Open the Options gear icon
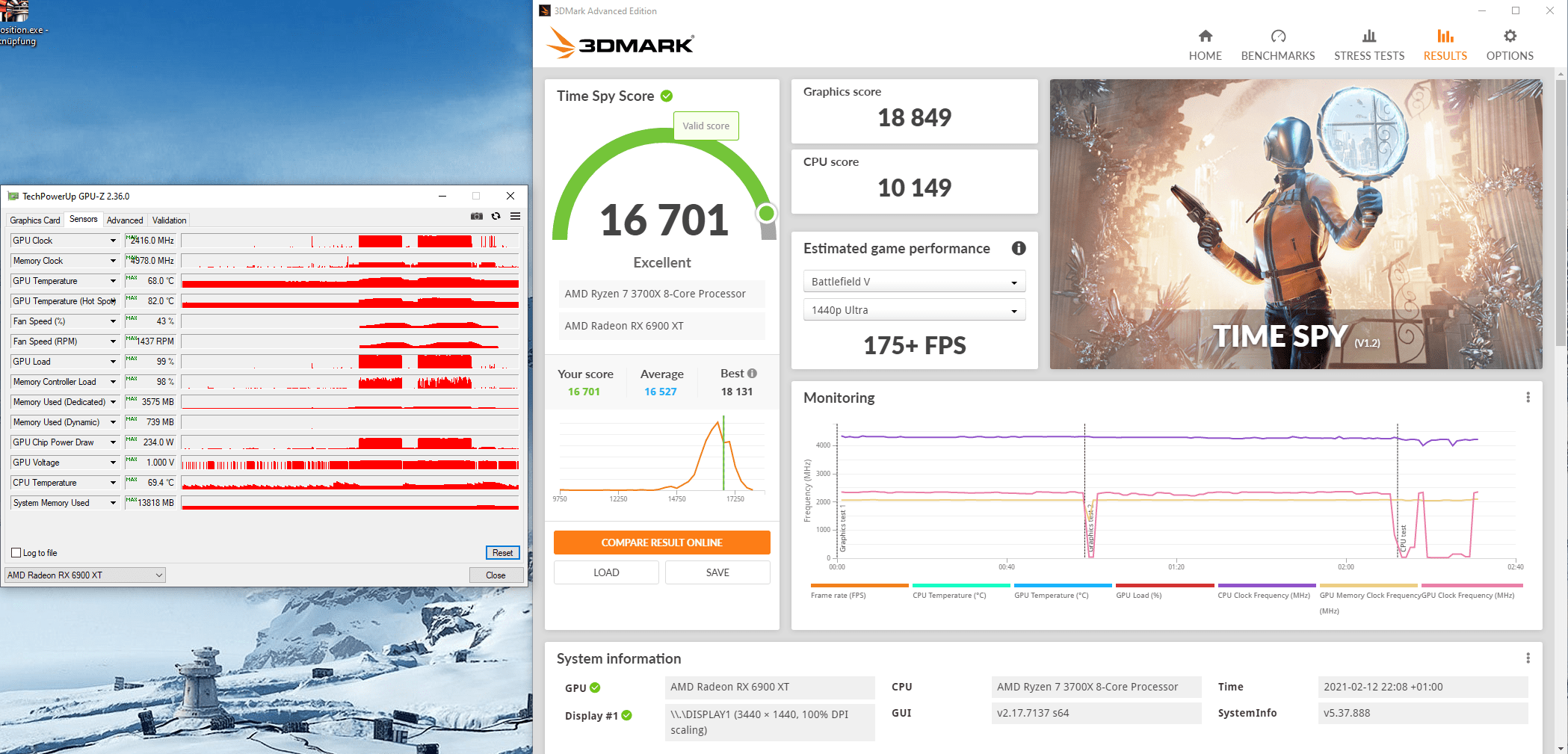Image resolution: width=1568 pixels, height=754 pixels. 1510,36
